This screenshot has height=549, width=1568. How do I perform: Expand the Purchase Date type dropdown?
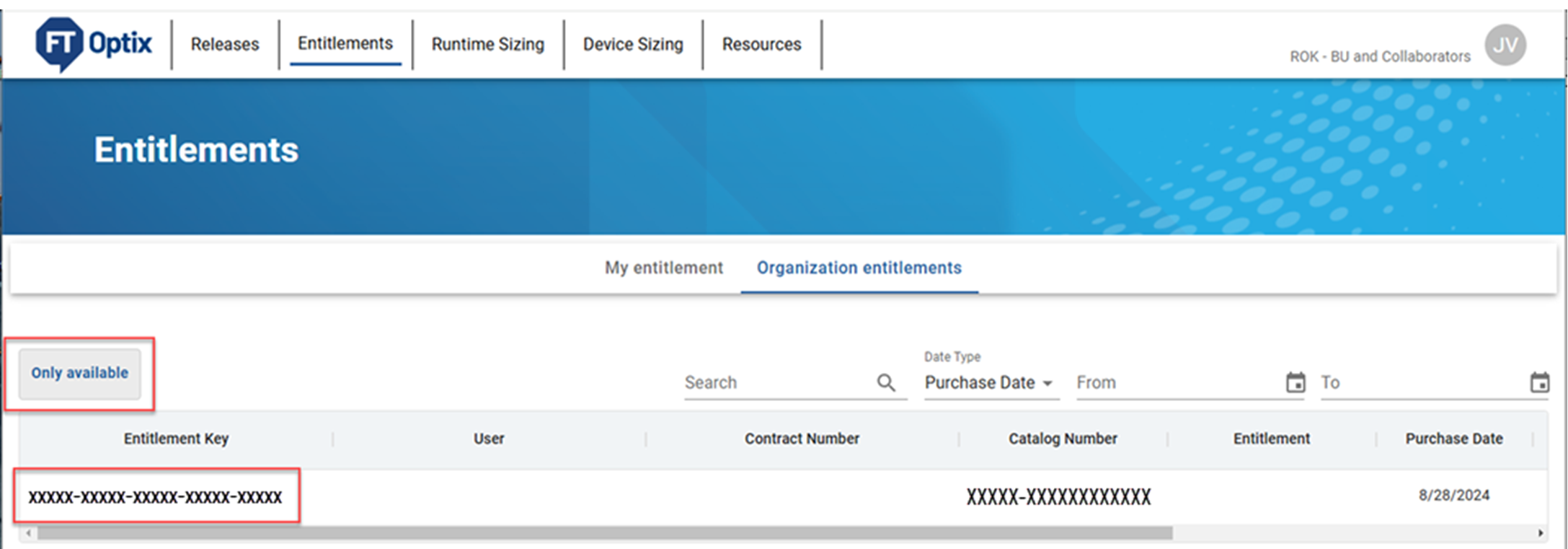989,382
